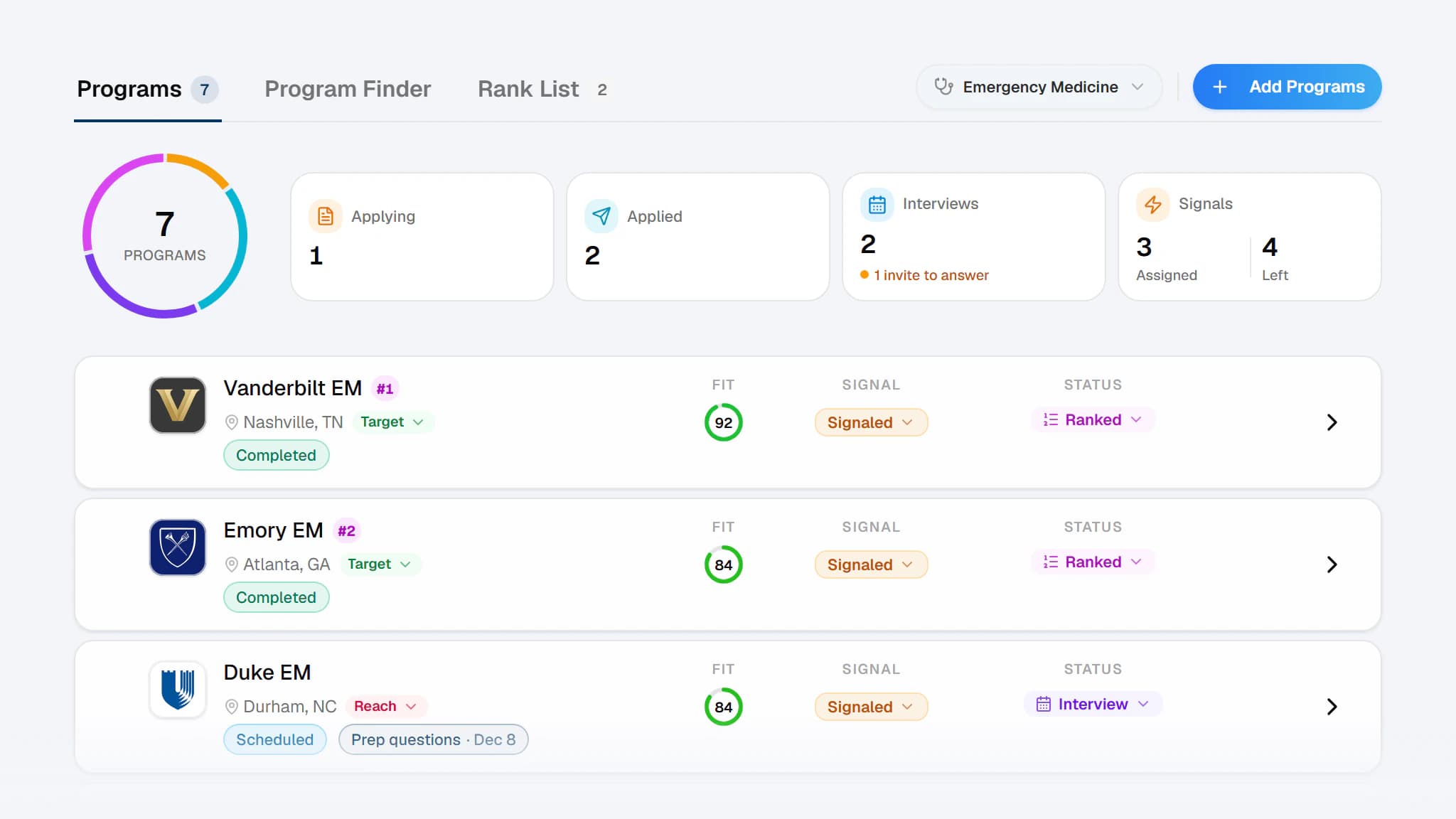
Task: Open Duke EM details with the right arrow
Action: (x=1332, y=707)
